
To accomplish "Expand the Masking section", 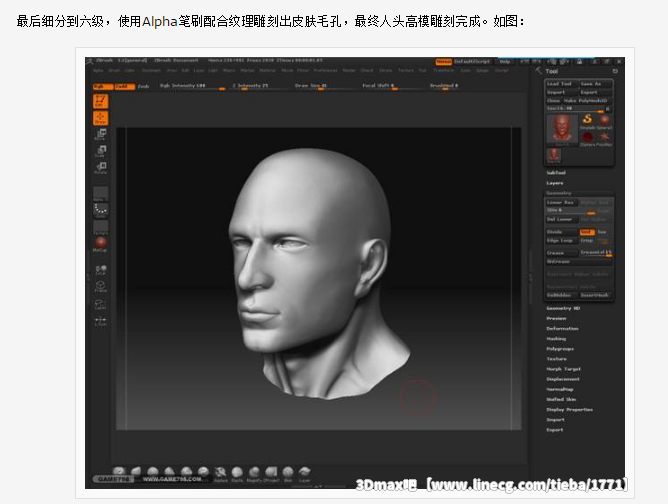I will click(556, 339).
